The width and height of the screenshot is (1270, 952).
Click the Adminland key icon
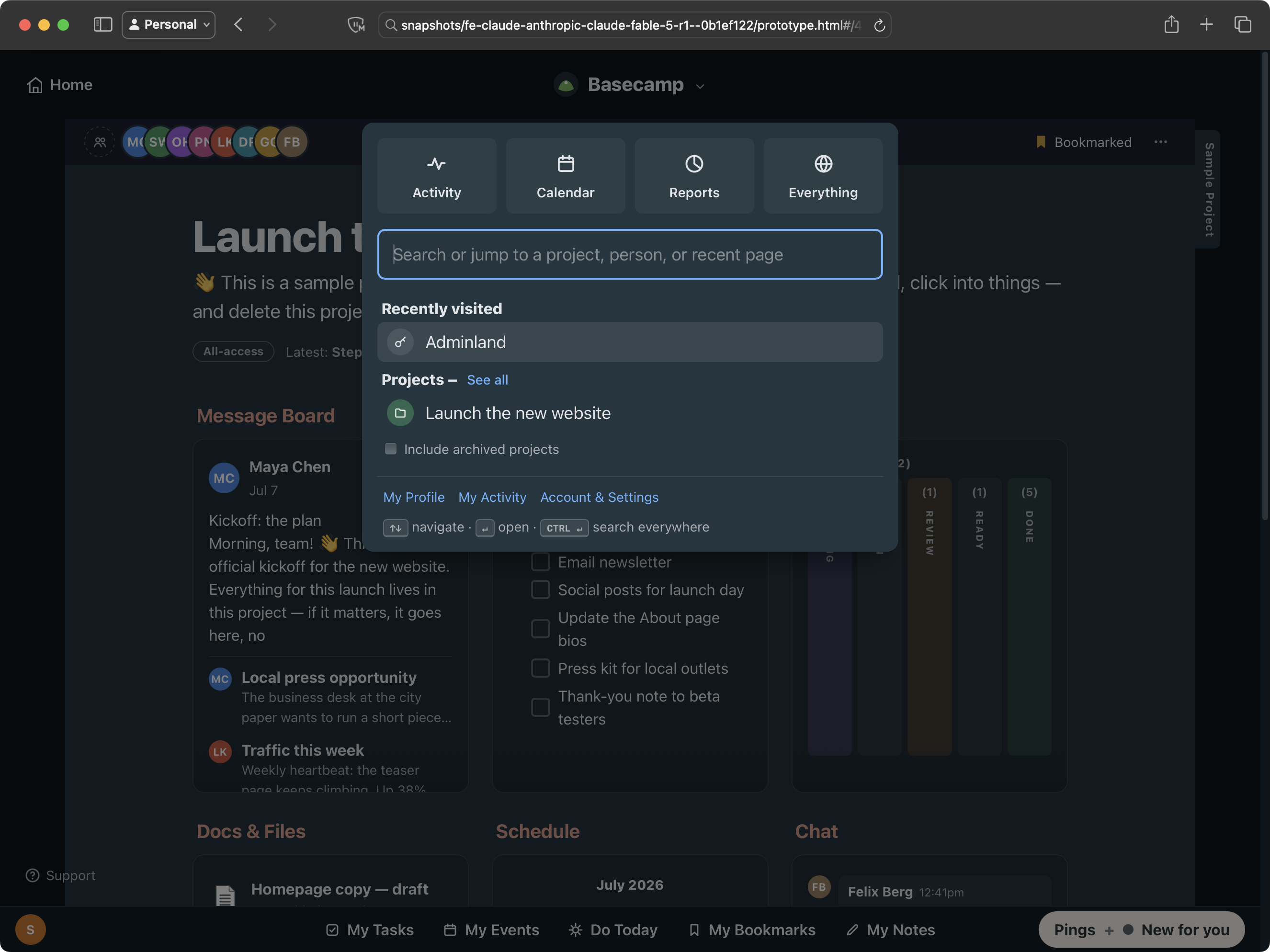pyautogui.click(x=400, y=342)
